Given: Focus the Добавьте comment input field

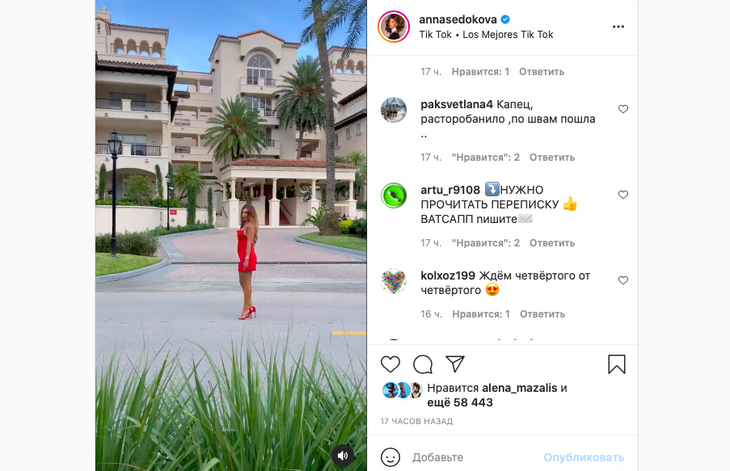Looking at the screenshot, I should [473, 458].
